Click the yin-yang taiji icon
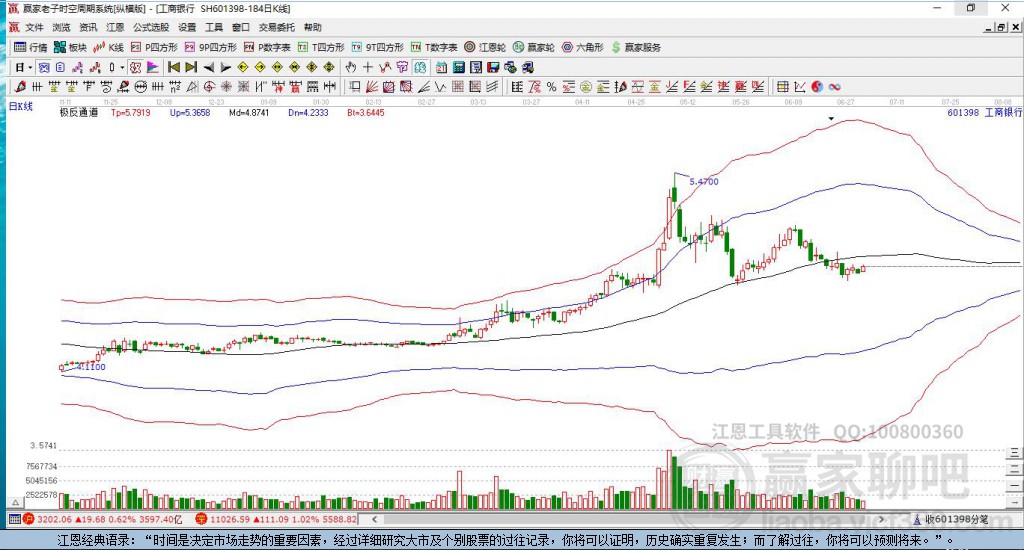Screen dimensions: 1024x550 817,87
